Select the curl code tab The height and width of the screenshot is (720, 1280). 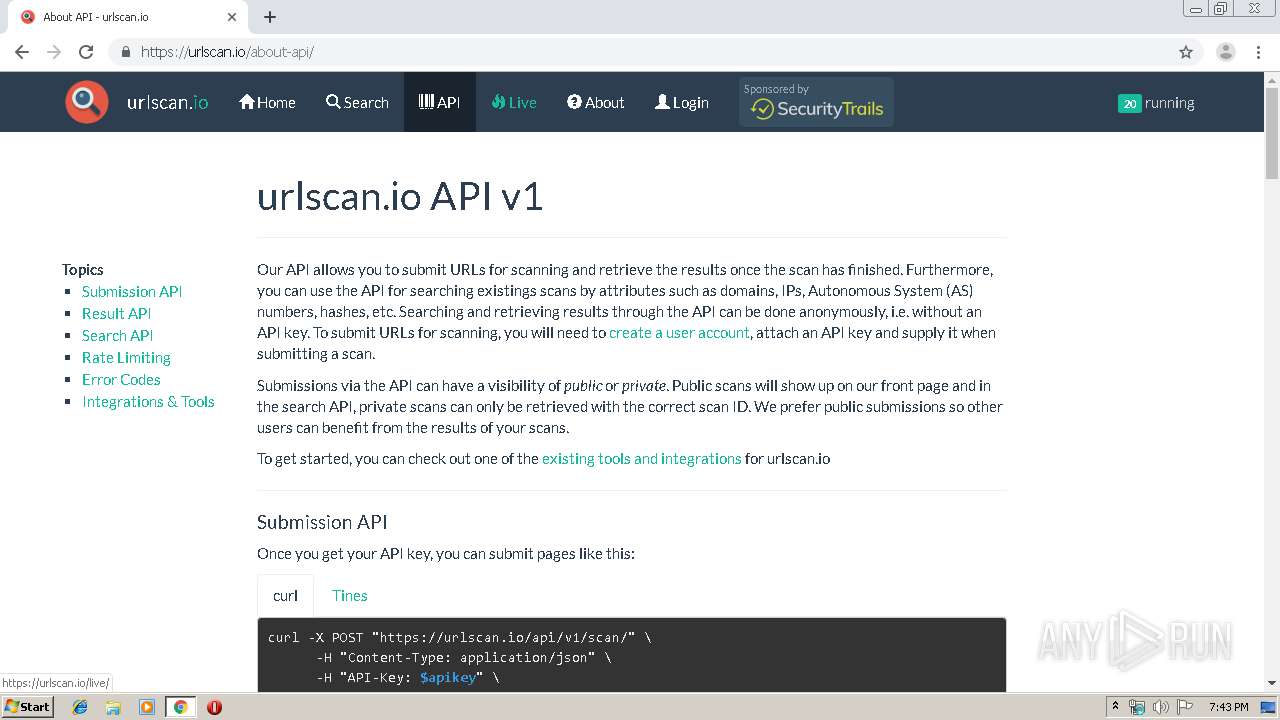285,595
